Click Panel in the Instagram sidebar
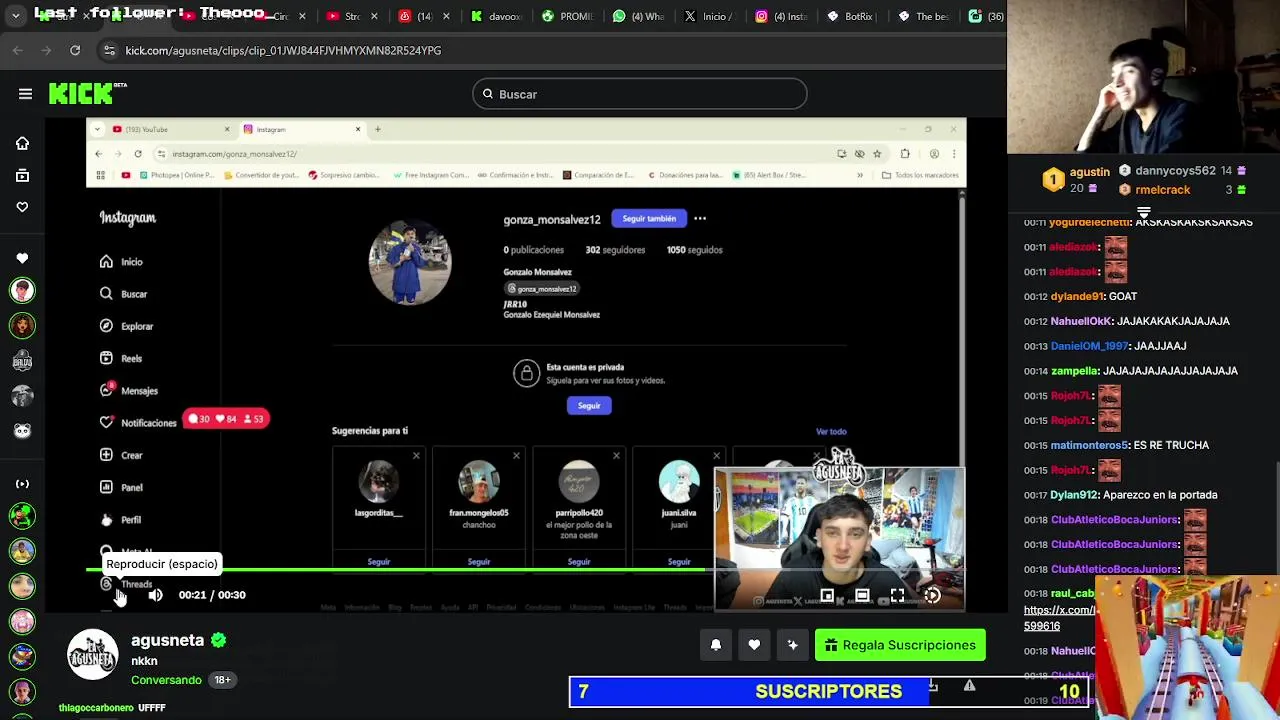1280x720 pixels. point(121,487)
